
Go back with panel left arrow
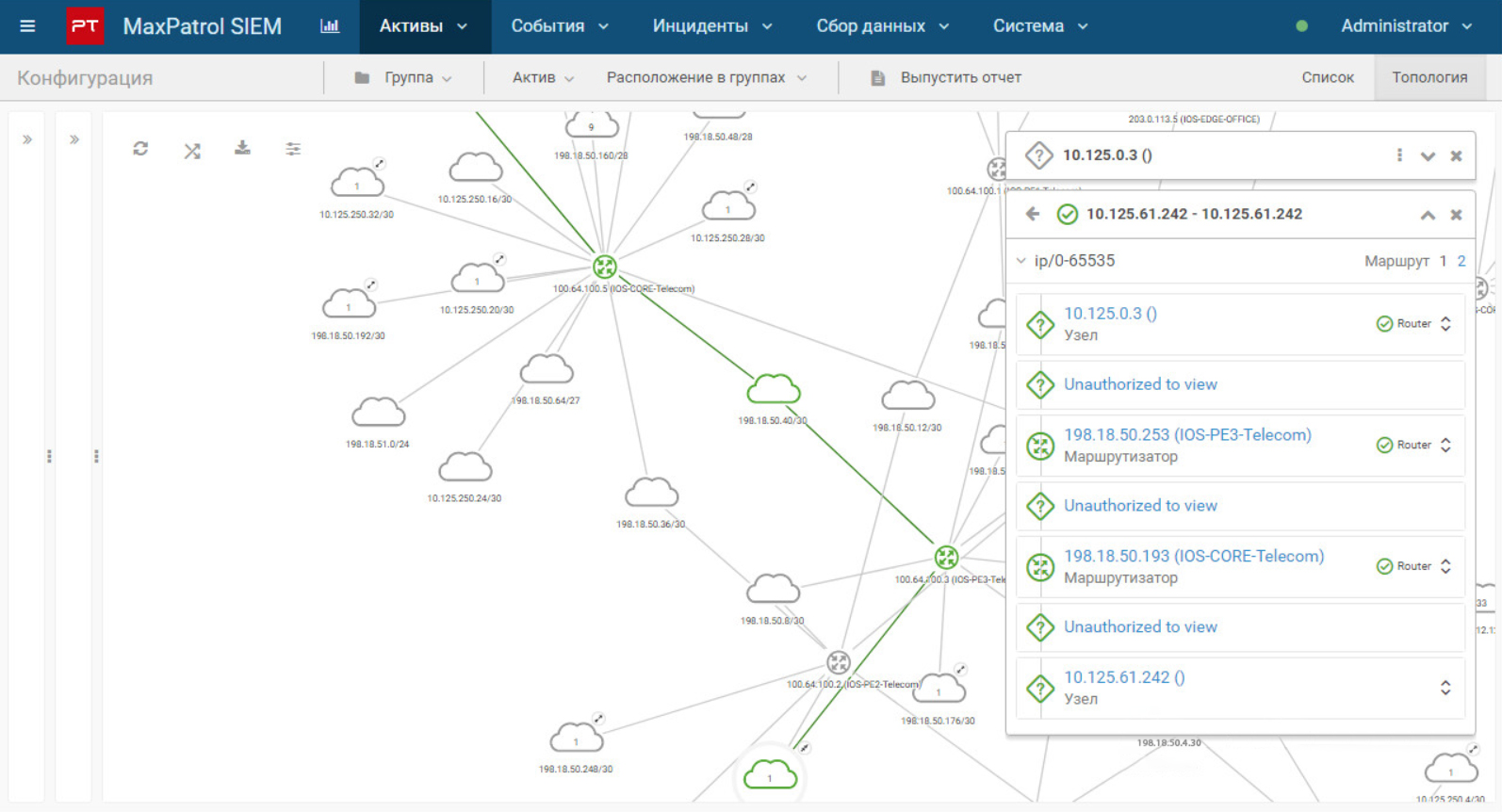tap(1033, 214)
